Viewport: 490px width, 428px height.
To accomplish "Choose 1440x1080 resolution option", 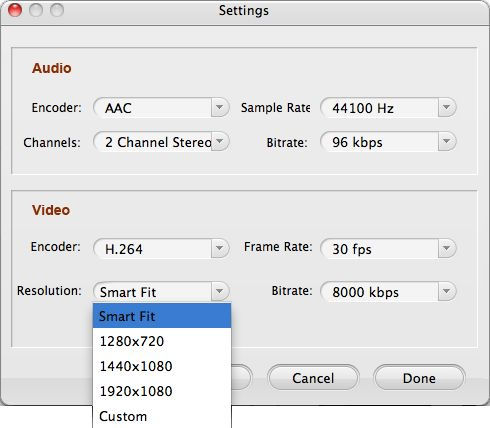I will pos(162,366).
